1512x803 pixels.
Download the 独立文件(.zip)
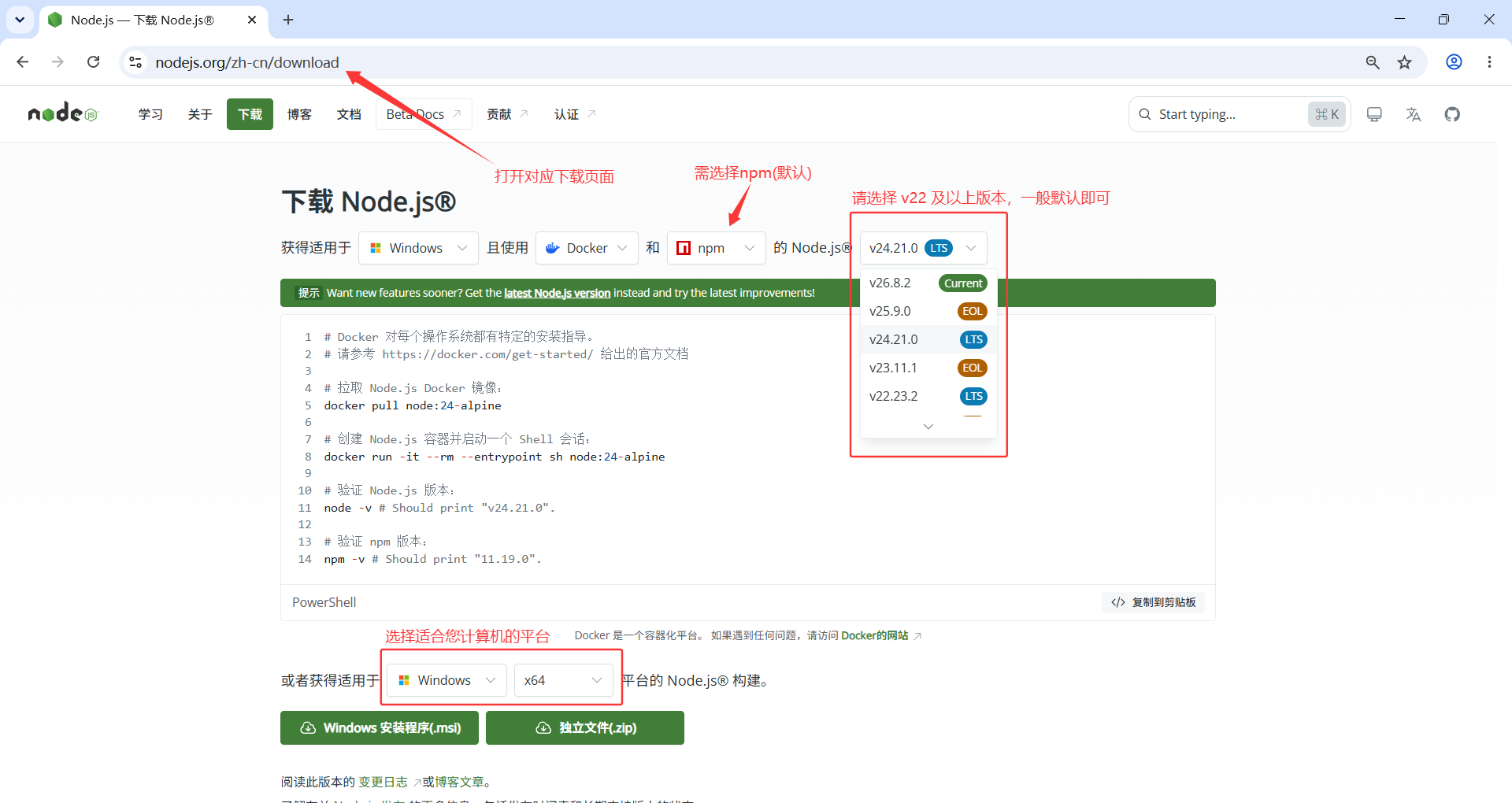tap(585, 727)
